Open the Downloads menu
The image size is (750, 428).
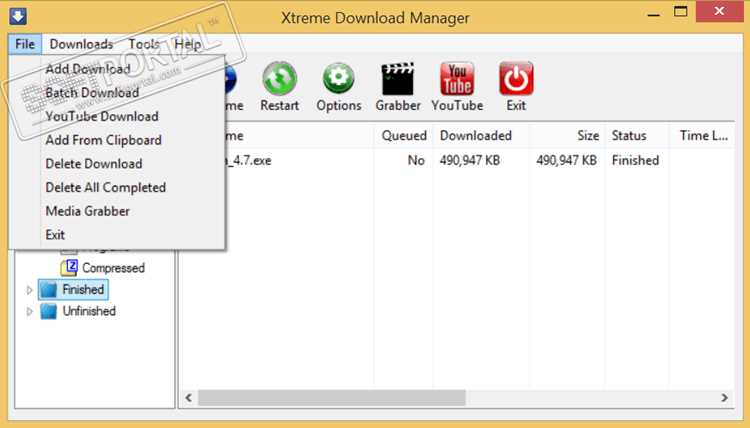click(81, 44)
